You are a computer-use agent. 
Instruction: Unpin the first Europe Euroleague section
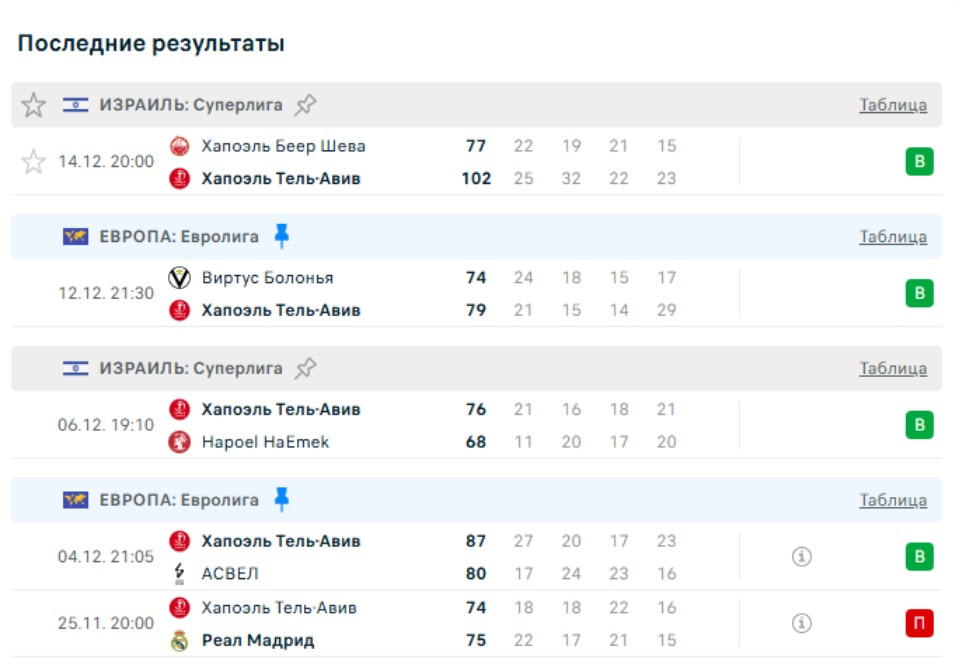point(282,236)
